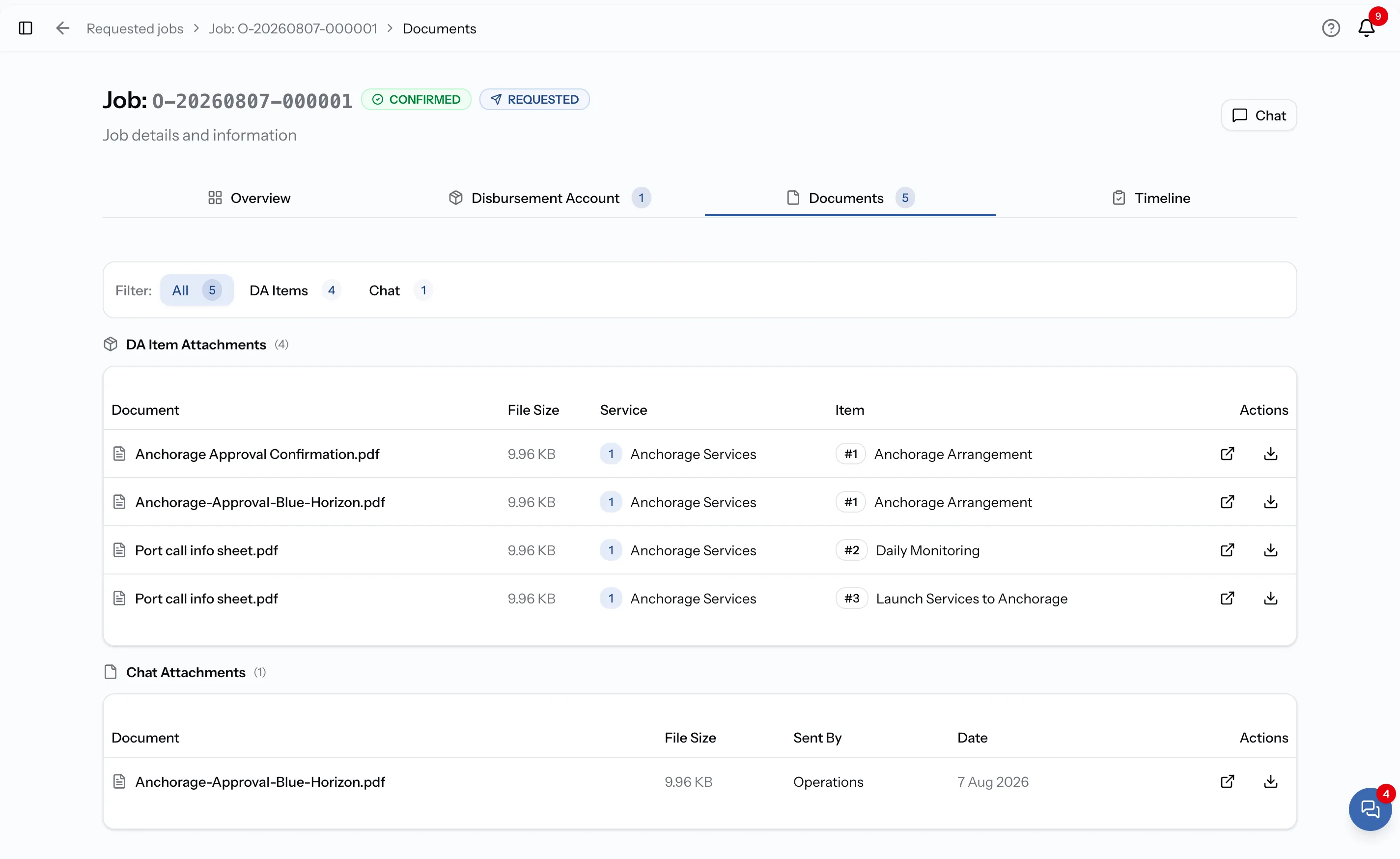1400x859 pixels.
Task: Click the Operations sender cell
Action: click(828, 781)
